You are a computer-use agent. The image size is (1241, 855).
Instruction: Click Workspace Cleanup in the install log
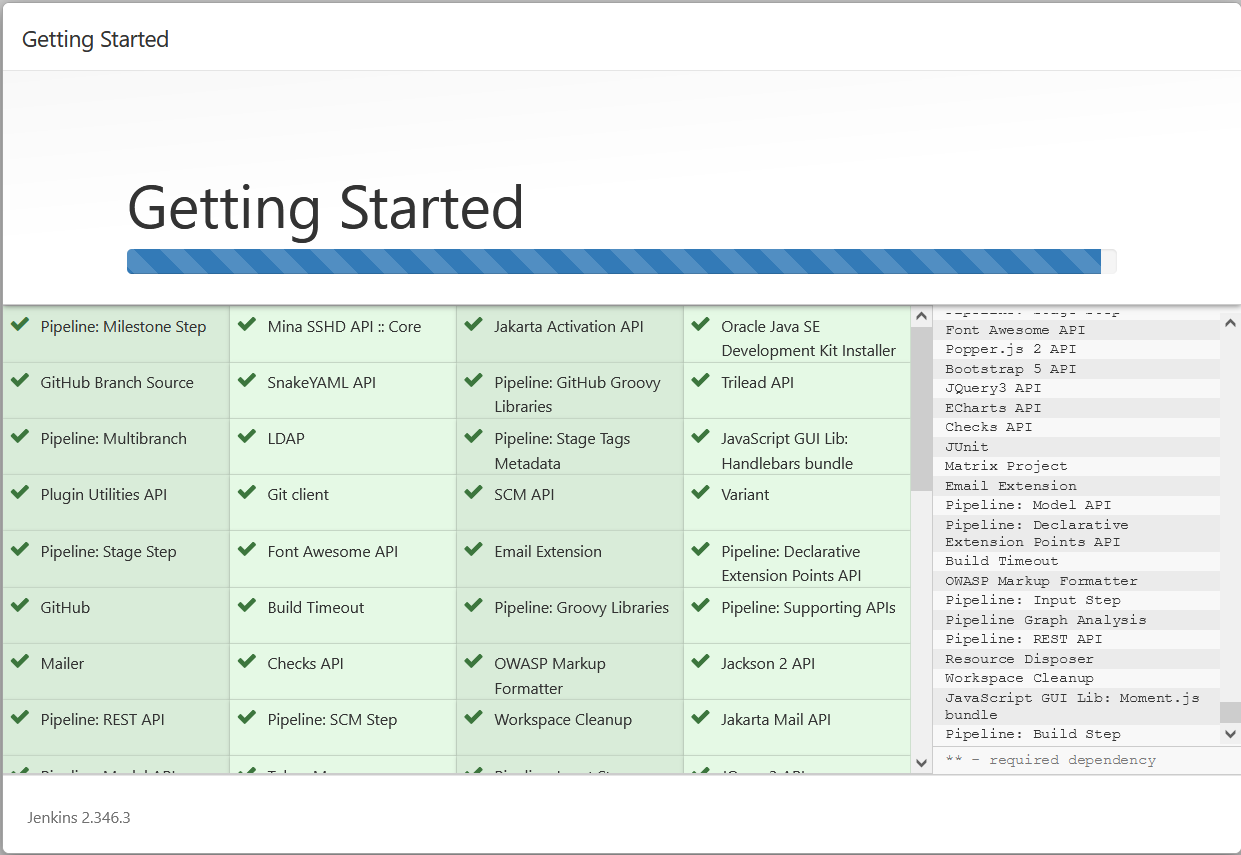click(1019, 678)
